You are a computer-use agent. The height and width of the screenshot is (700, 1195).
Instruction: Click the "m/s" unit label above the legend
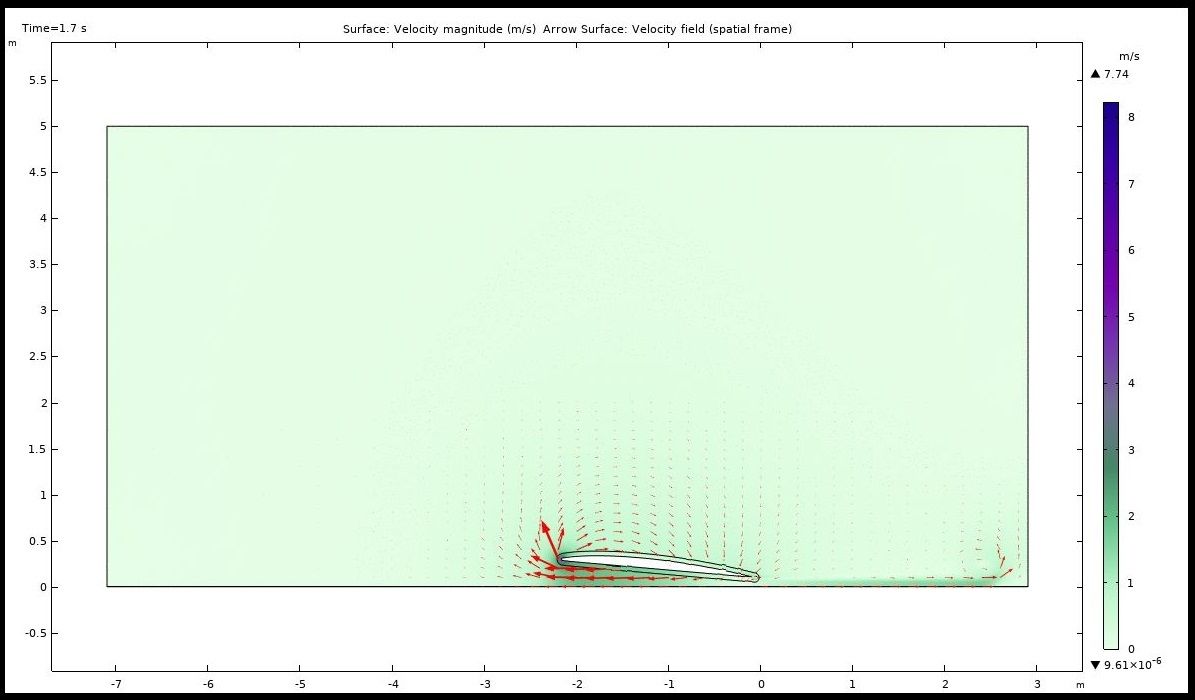[x=1130, y=57]
